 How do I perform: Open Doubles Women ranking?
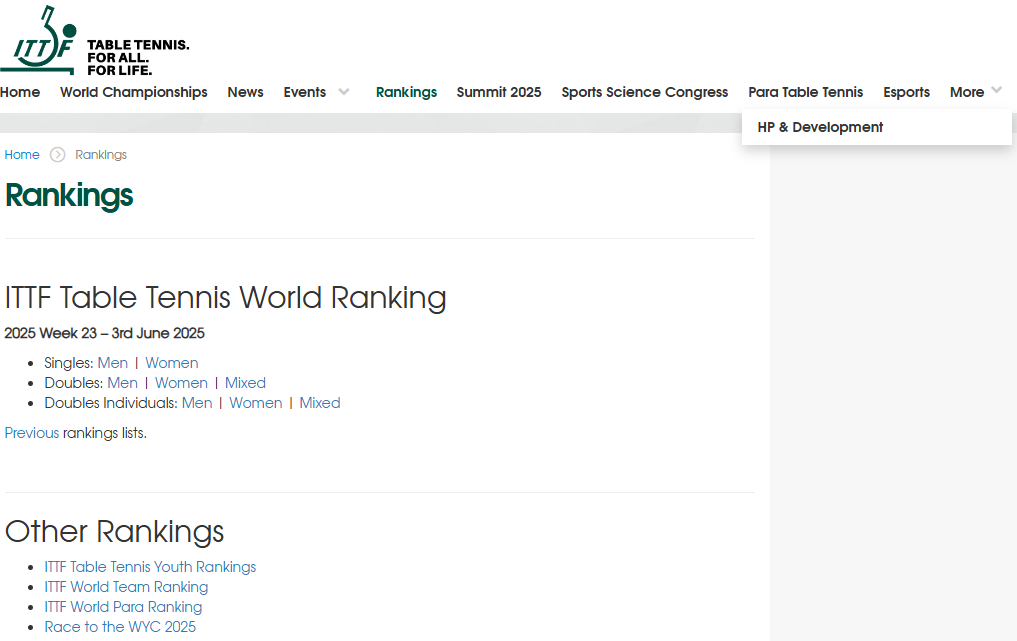coord(182,383)
